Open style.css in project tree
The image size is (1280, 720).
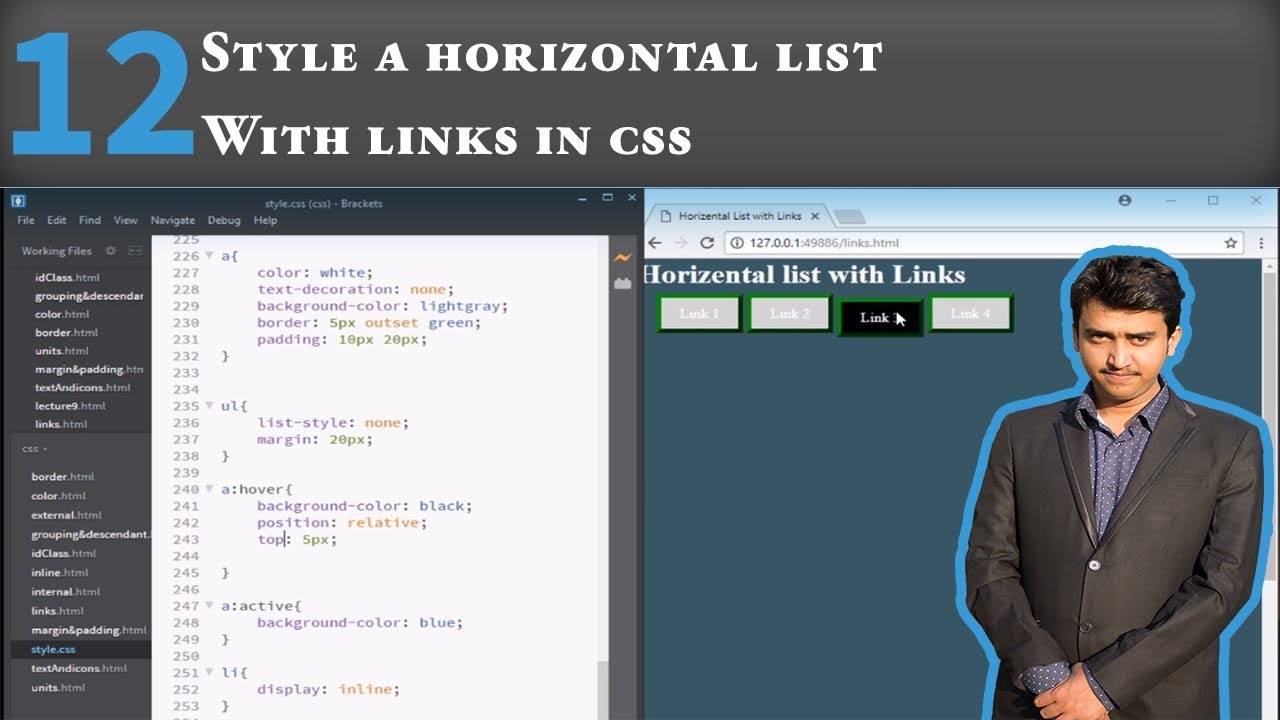point(53,650)
